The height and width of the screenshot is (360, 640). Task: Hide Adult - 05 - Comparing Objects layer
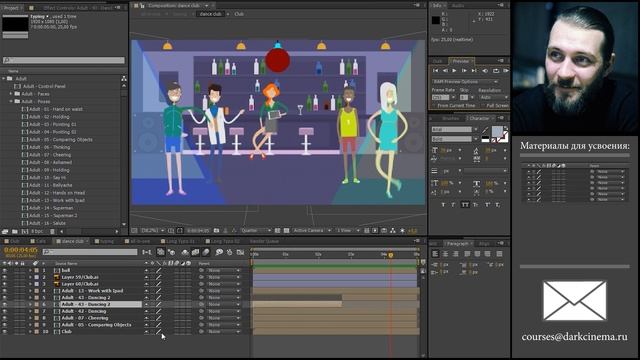click(4, 325)
